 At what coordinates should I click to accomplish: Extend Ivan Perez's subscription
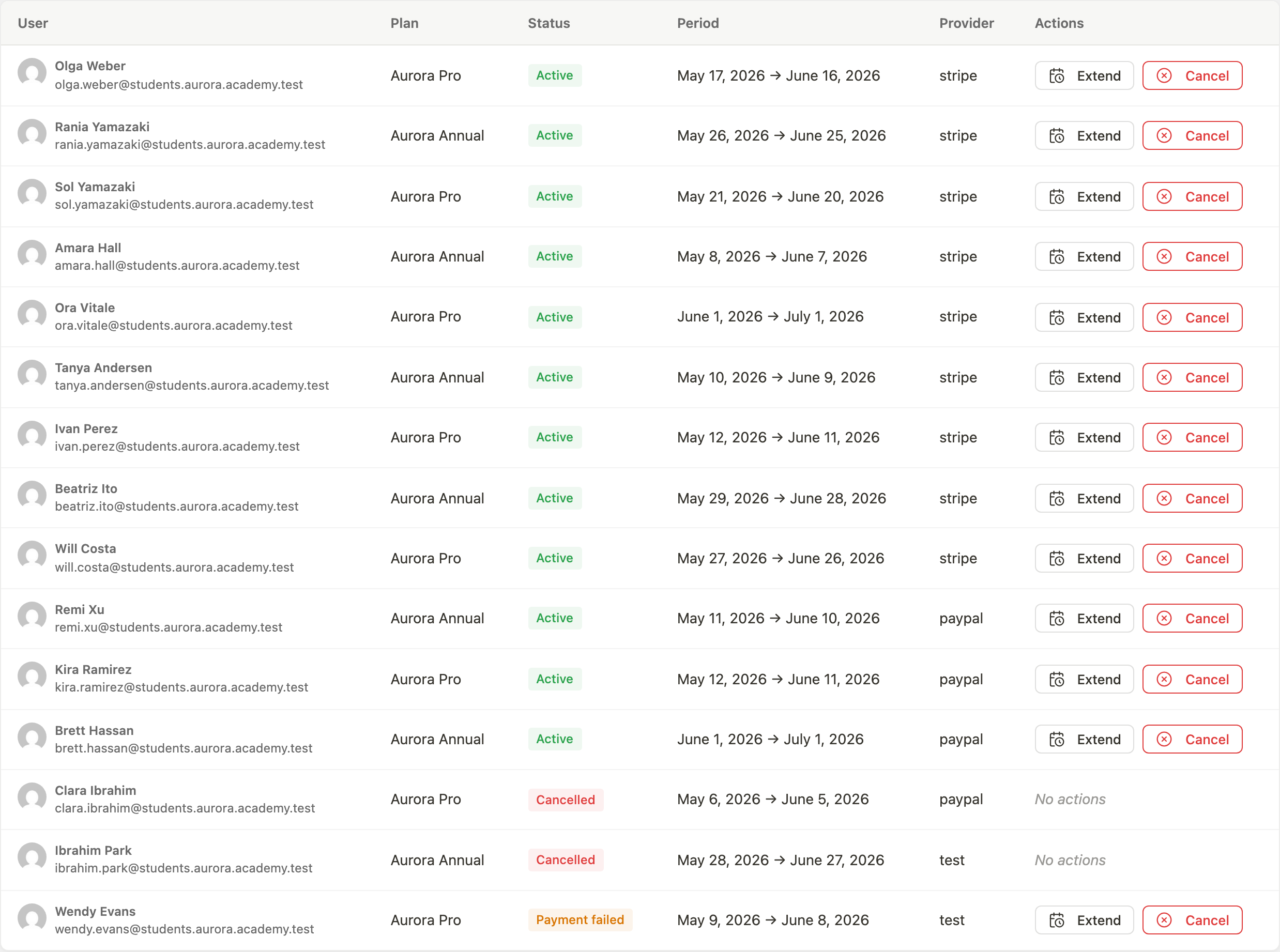(1084, 437)
